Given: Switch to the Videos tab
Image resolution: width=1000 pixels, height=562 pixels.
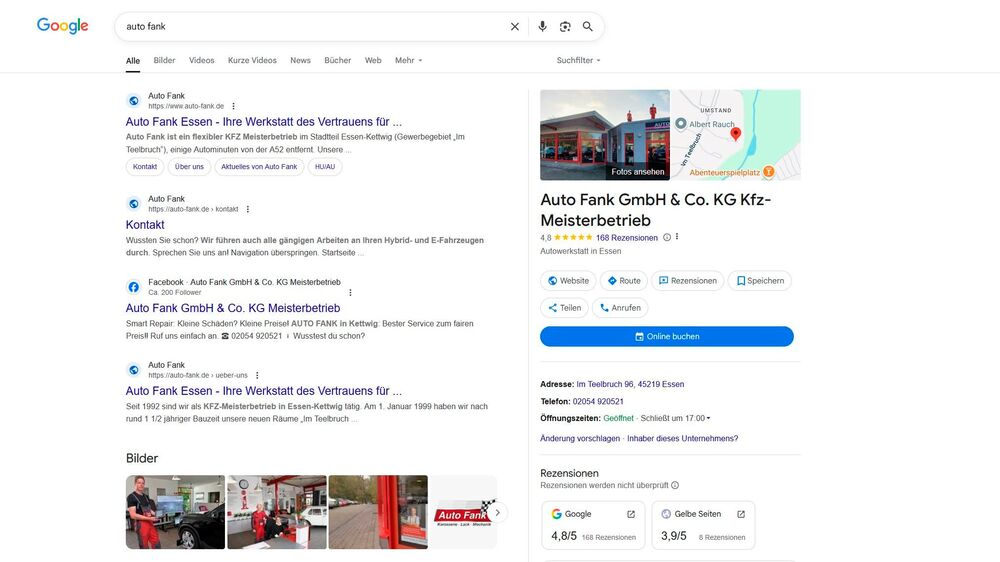Looking at the screenshot, I should (202, 61).
